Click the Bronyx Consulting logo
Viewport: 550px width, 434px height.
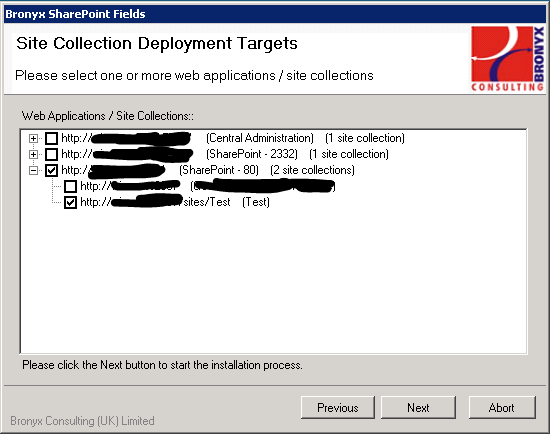pyautogui.click(x=508, y=59)
